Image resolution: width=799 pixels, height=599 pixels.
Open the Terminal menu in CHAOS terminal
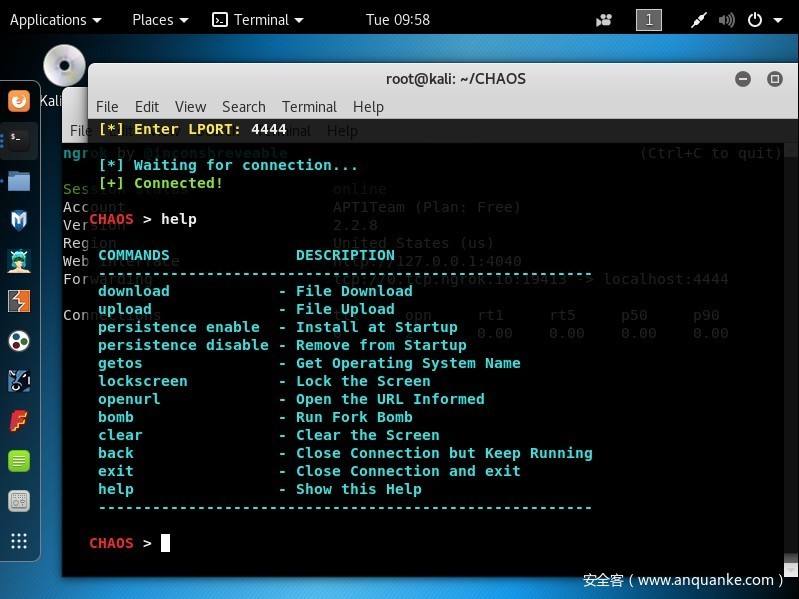point(309,106)
